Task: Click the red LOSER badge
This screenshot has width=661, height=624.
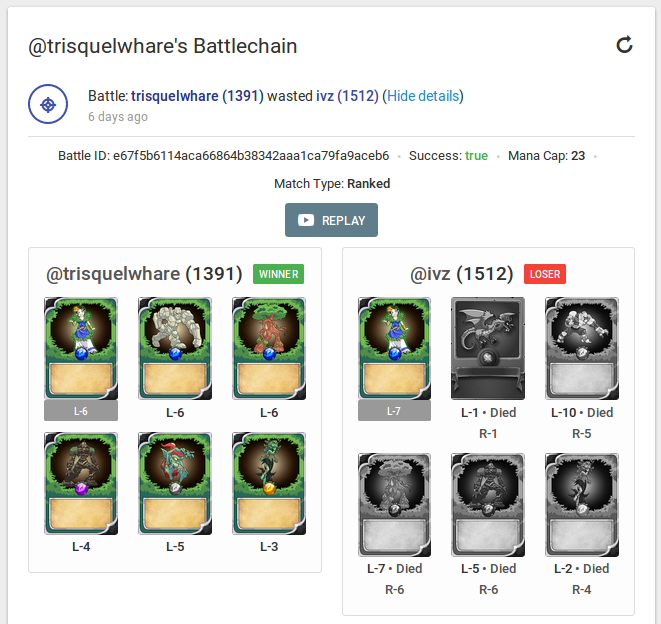Action: 545,274
